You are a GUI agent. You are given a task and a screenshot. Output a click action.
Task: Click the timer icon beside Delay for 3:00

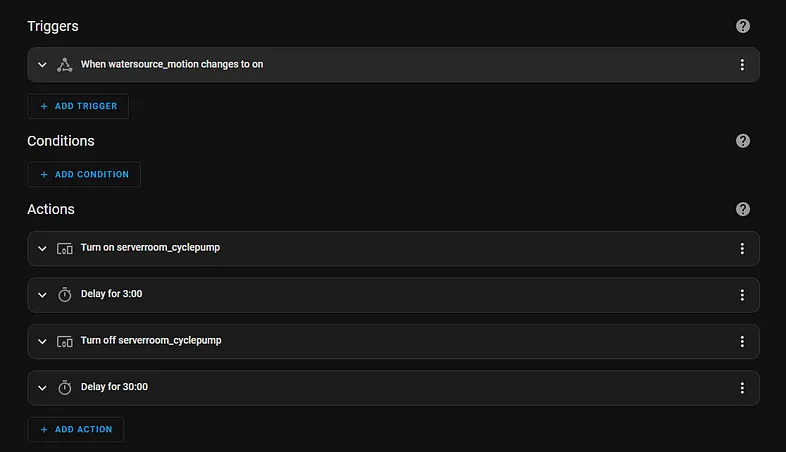point(64,295)
